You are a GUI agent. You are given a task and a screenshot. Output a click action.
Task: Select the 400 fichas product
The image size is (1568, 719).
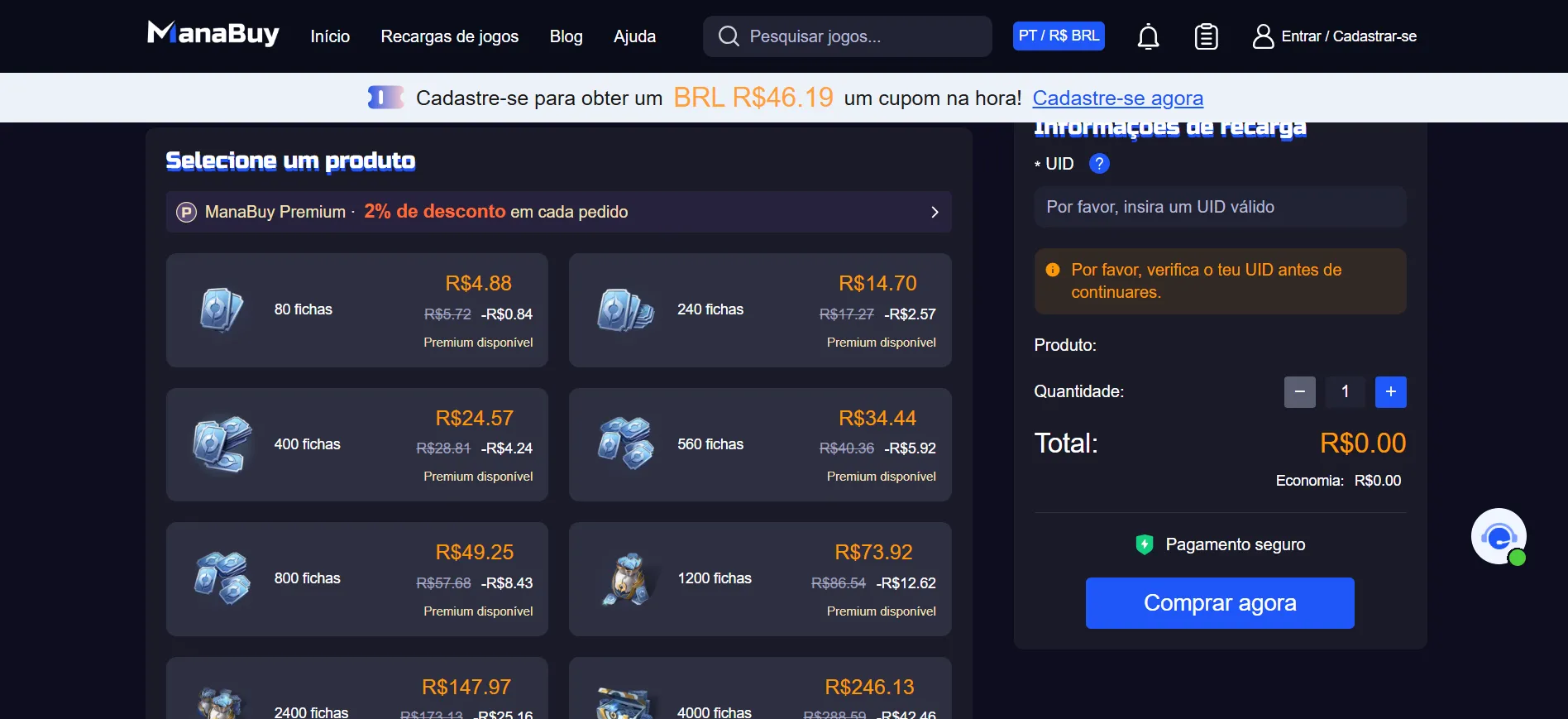click(357, 444)
